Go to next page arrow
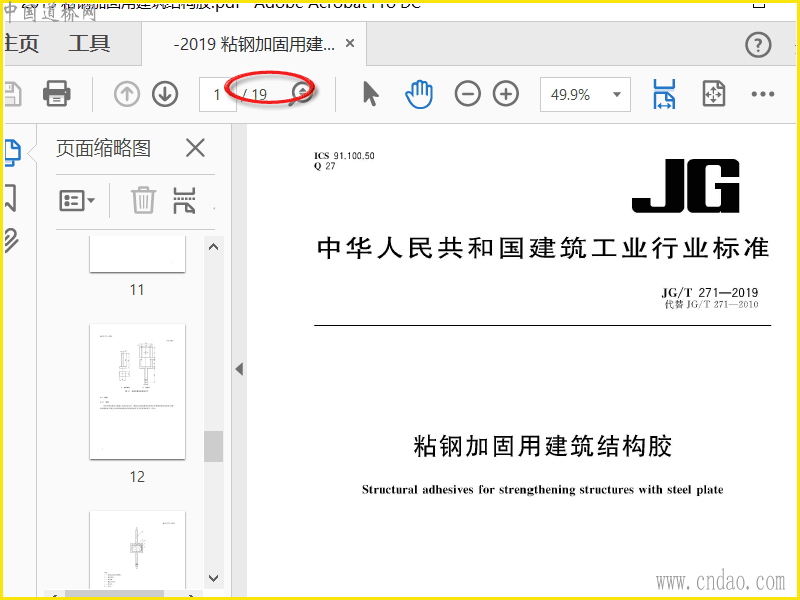Screen dimensions: 800x600 (165, 94)
